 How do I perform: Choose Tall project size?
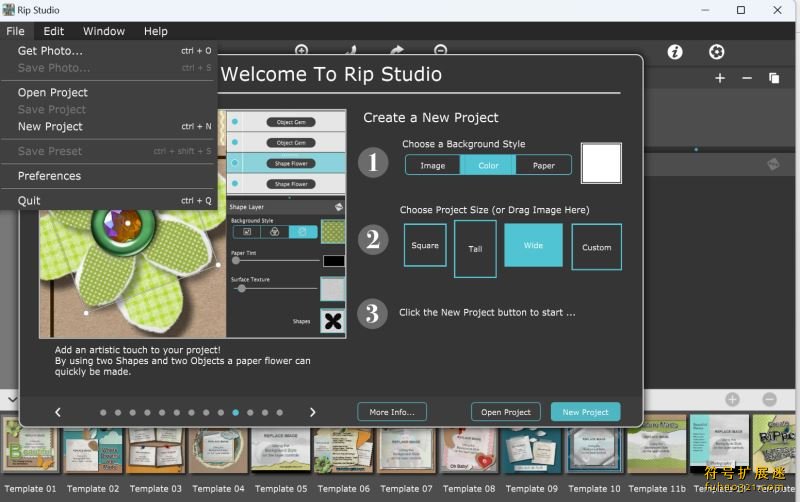click(x=475, y=249)
